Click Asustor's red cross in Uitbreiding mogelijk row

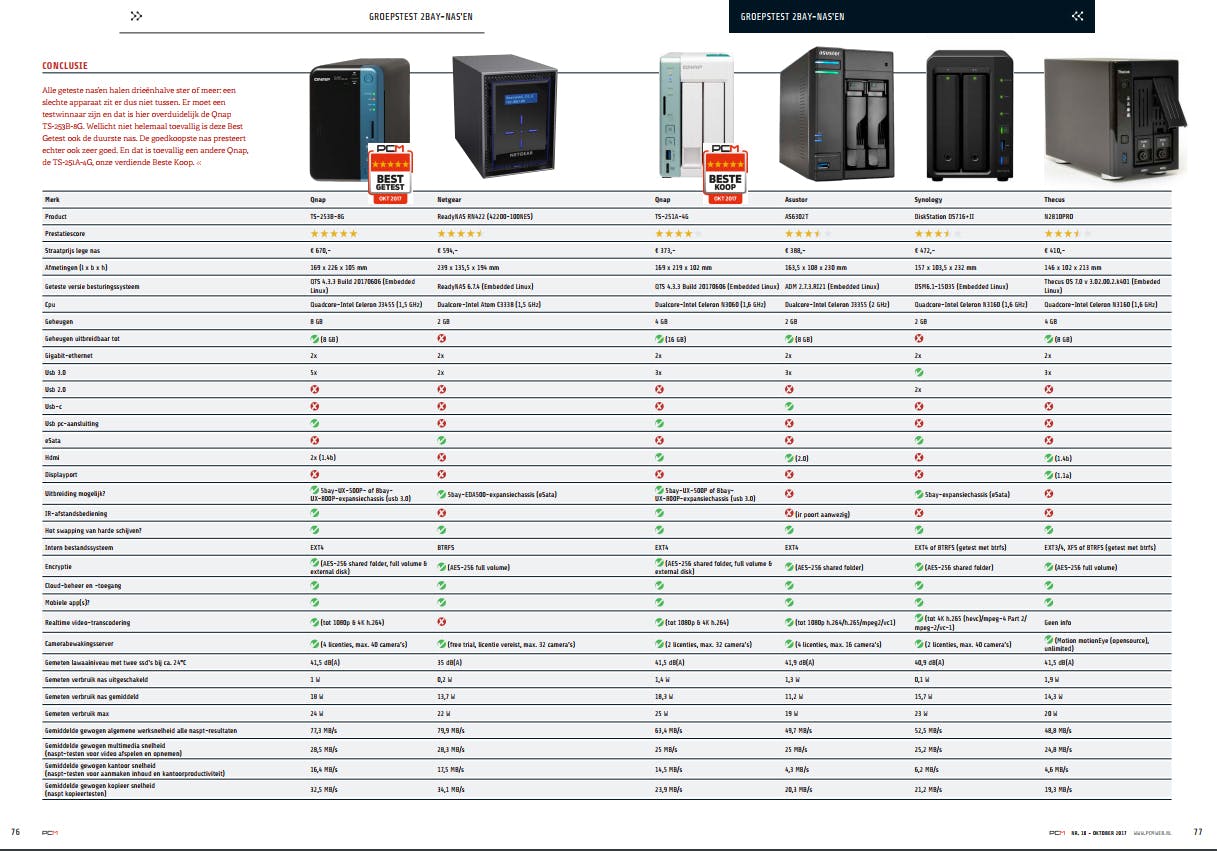pyautogui.click(x=790, y=493)
